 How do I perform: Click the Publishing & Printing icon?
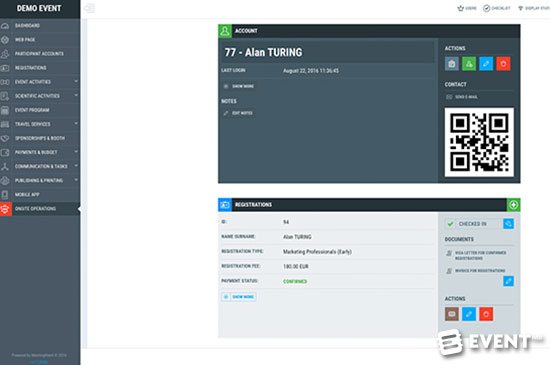point(5,181)
